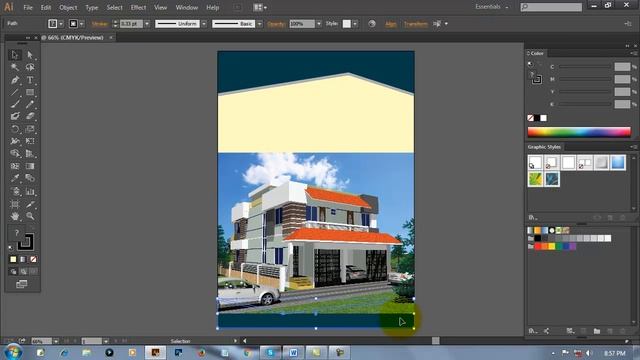The width and height of the screenshot is (640, 360).
Task: Toggle Draw Behind mode
Action: pos(23,271)
